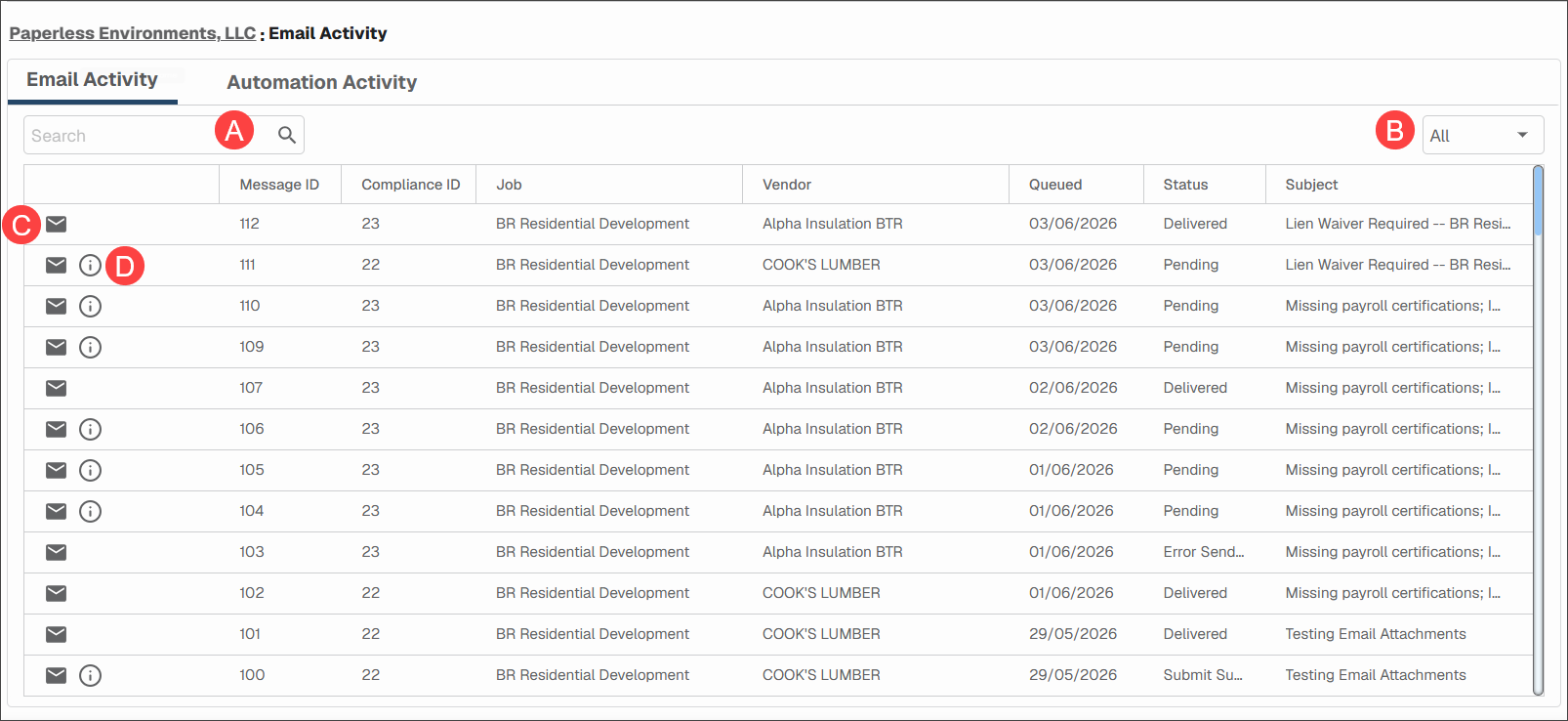This screenshot has width=1568, height=721.
Task: Open envelope icon for message 109
Action: tap(57, 347)
